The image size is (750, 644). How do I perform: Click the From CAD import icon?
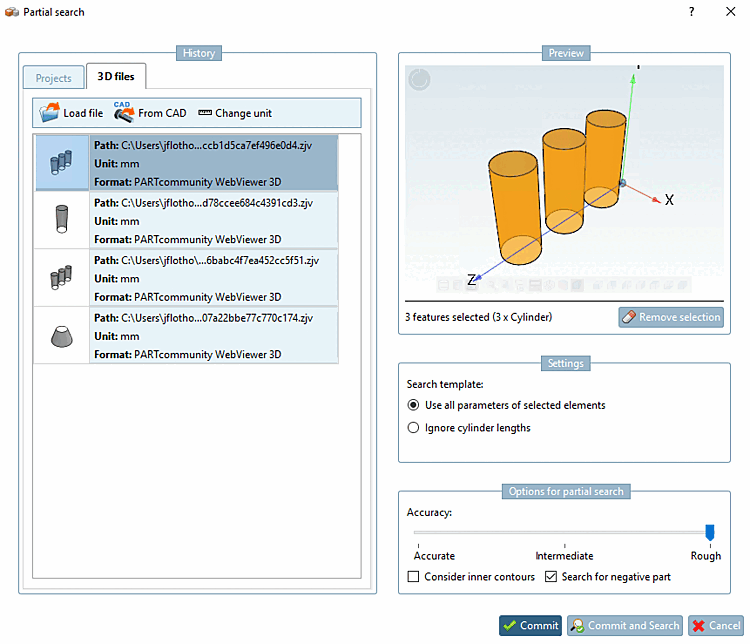tap(124, 112)
